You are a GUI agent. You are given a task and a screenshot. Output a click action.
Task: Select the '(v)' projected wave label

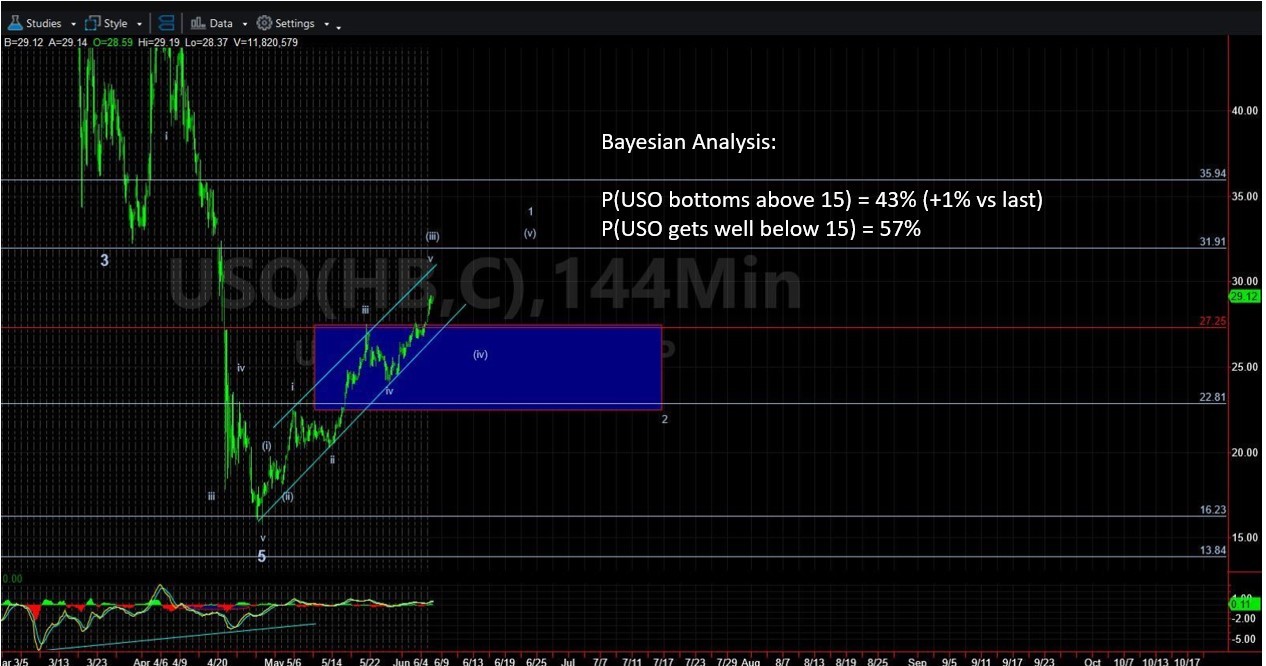coord(530,233)
